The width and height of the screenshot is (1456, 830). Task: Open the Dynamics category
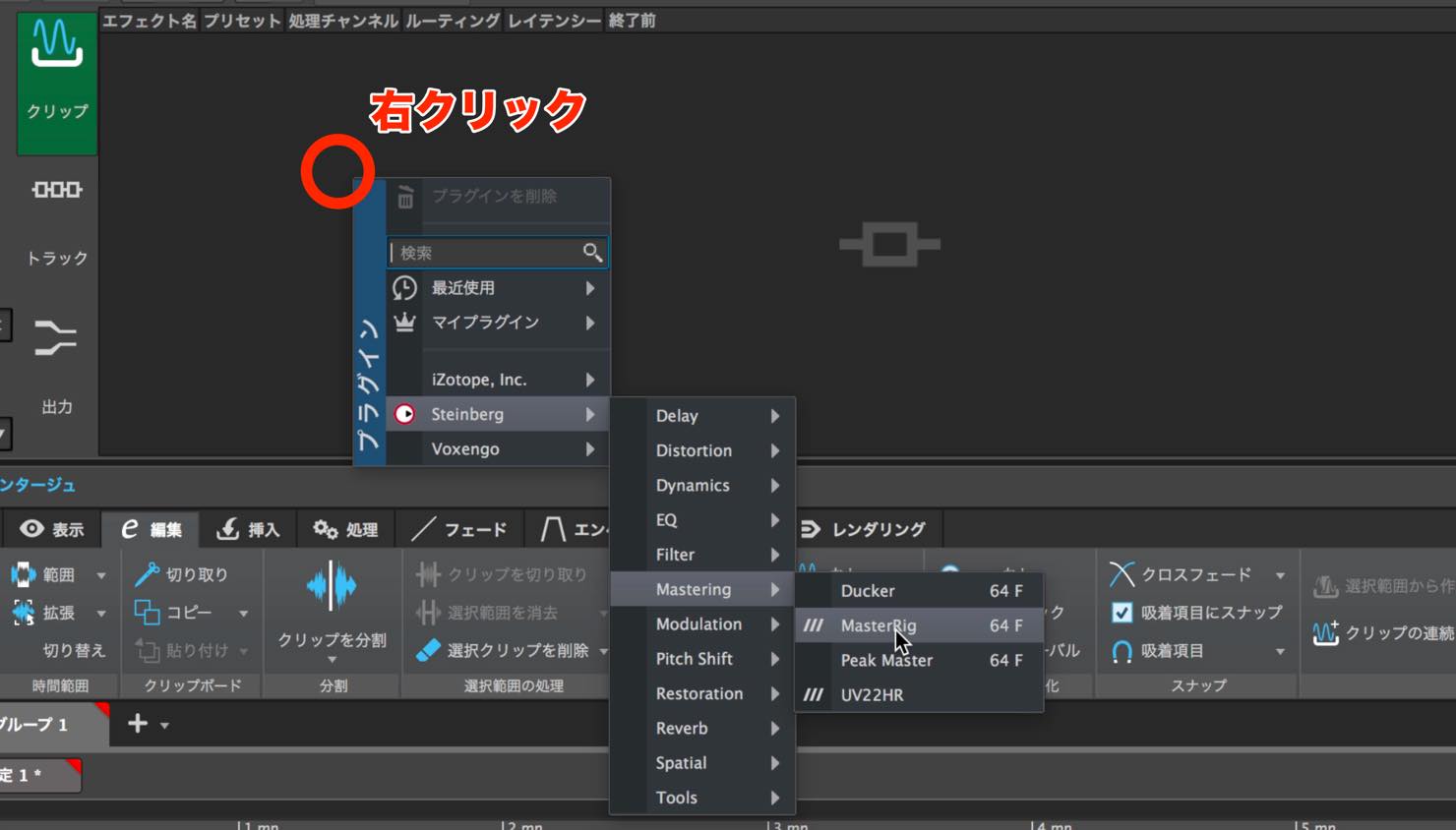point(702,485)
